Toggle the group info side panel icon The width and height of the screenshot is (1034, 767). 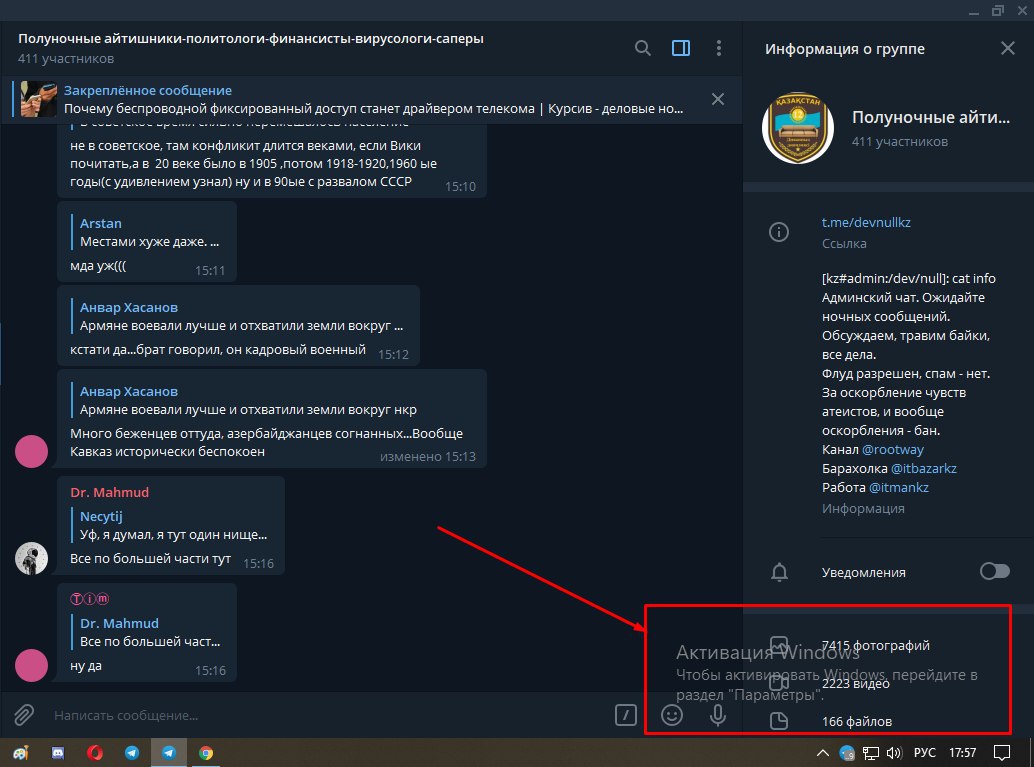click(x=681, y=48)
